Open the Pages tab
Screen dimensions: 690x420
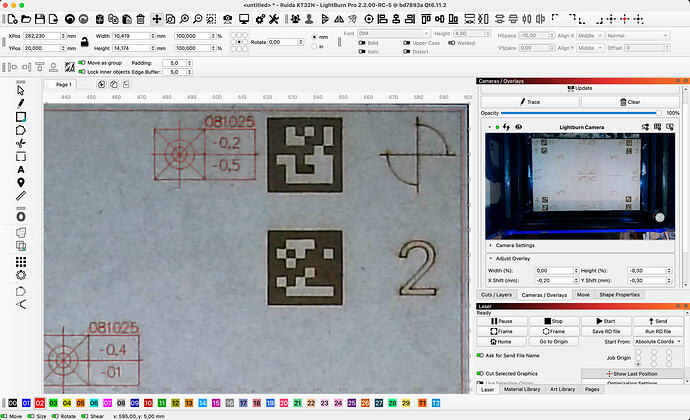pos(592,389)
